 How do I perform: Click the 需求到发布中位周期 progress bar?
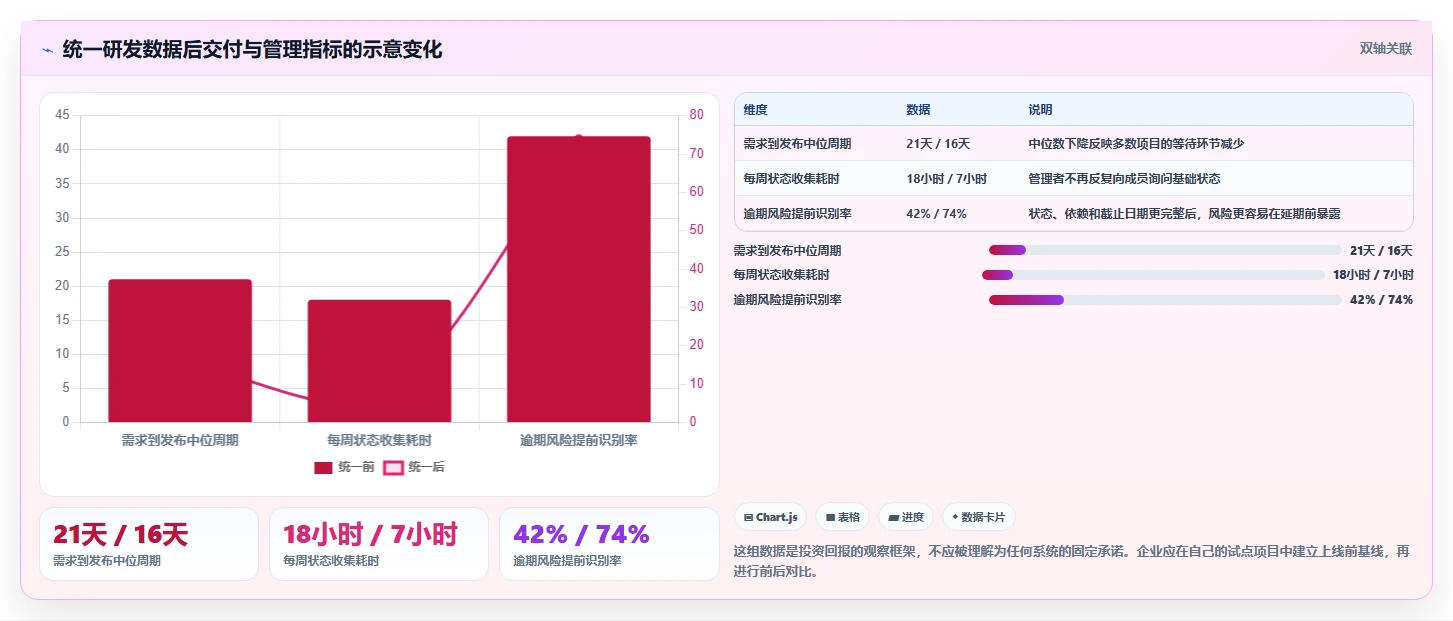pos(1165,250)
